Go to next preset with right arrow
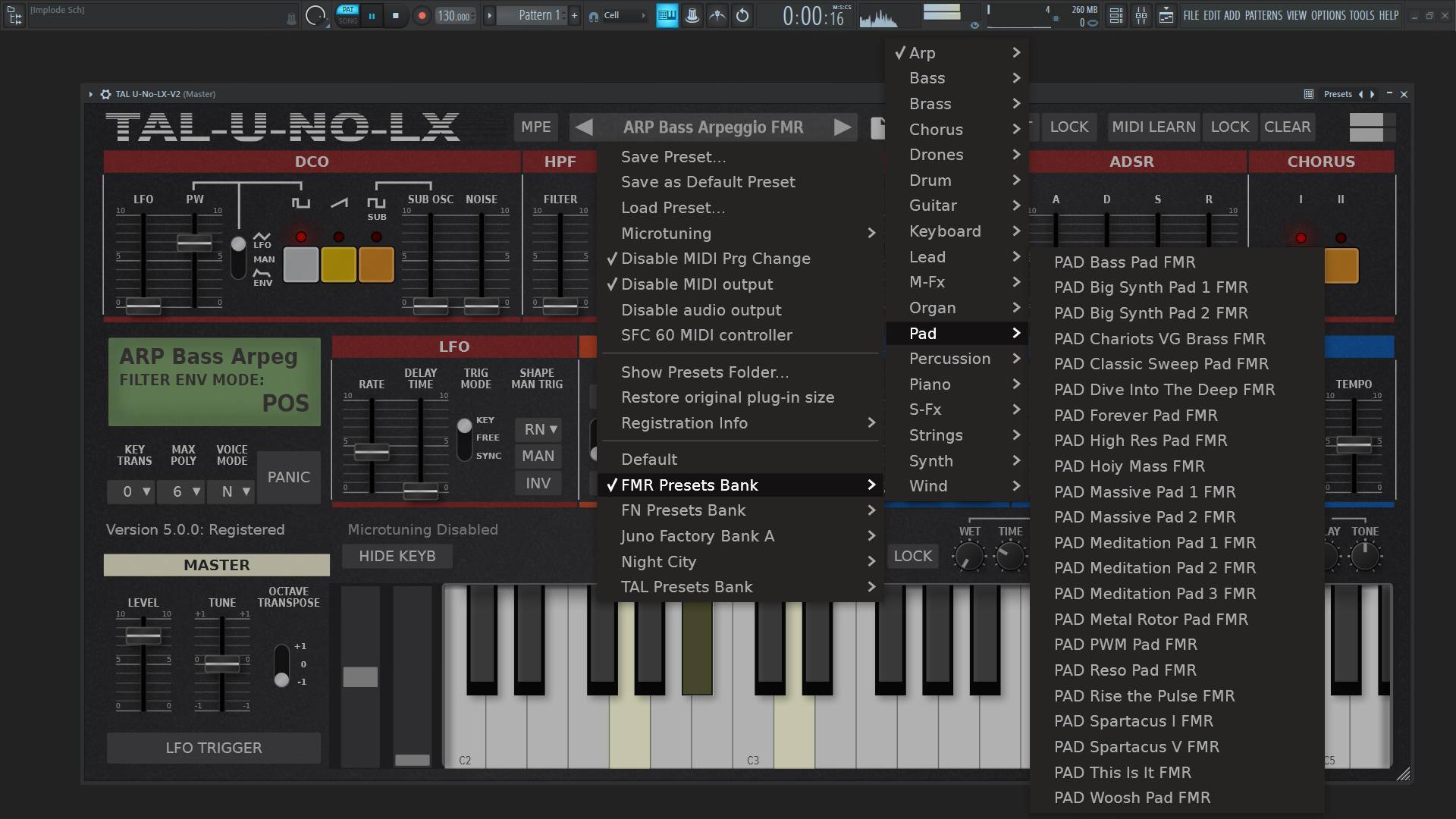The width and height of the screenshot is (1456, 819). coord(842,127)
